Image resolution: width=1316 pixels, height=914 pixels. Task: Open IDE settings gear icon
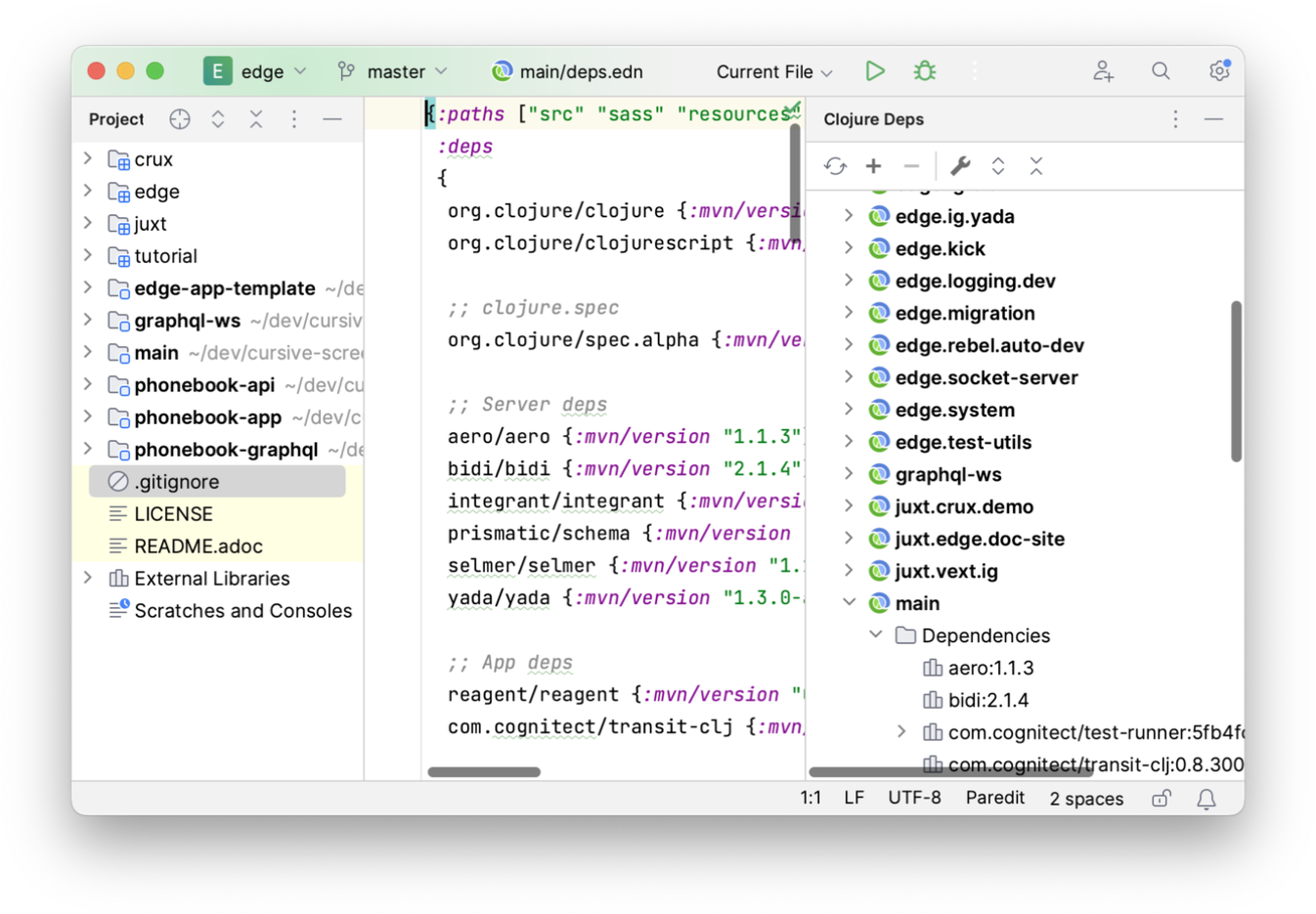click(x=1218, y=71)
